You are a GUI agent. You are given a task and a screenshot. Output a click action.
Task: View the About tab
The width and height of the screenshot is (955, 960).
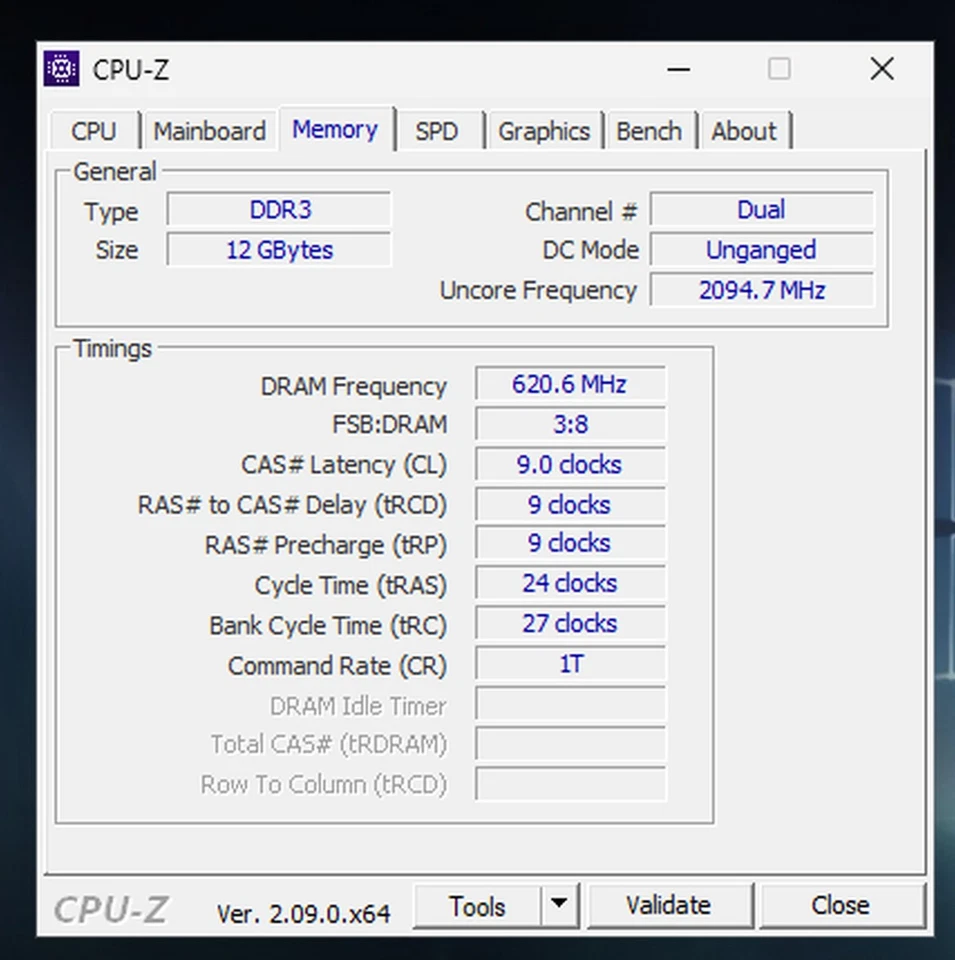744,131
